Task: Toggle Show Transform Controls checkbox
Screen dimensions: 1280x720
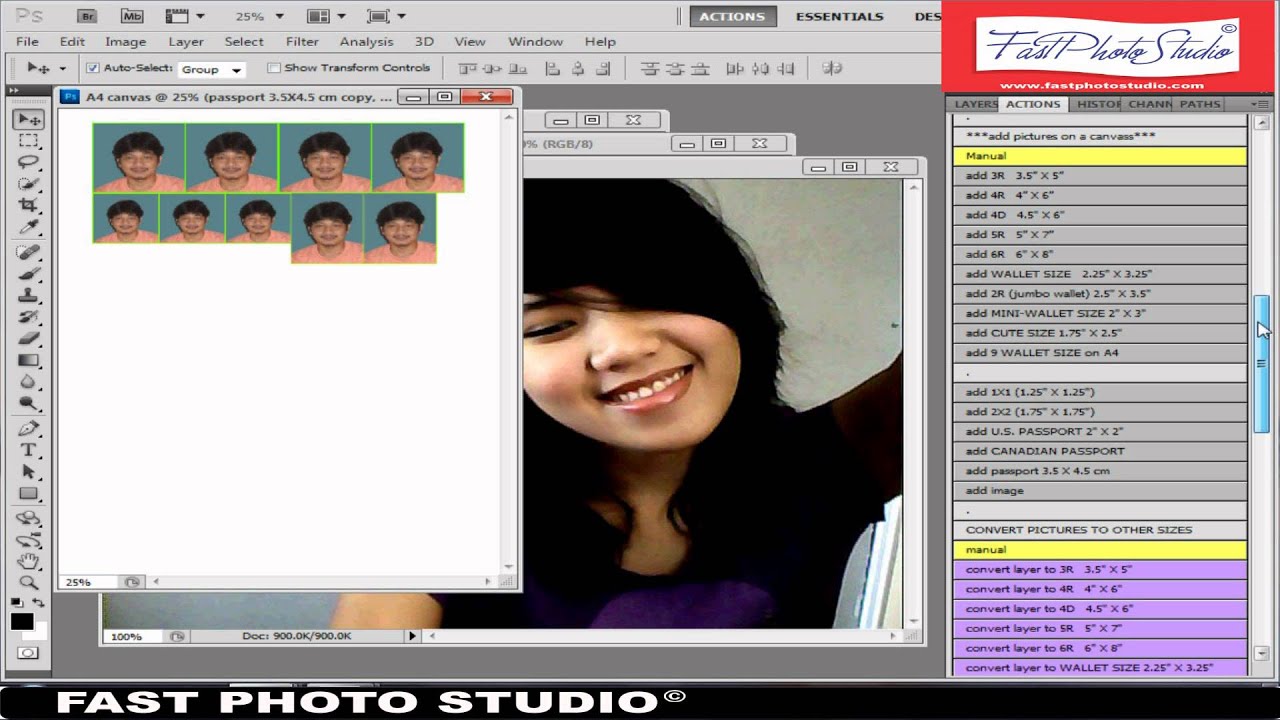Action: [274, 68]
